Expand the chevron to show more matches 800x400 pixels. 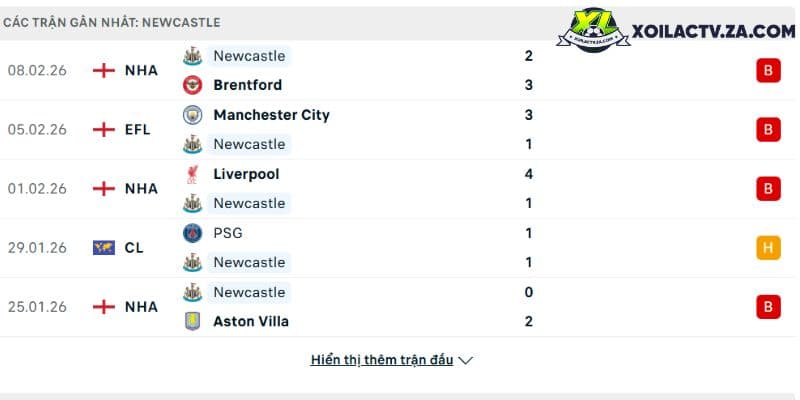click(x=465, y=361)
